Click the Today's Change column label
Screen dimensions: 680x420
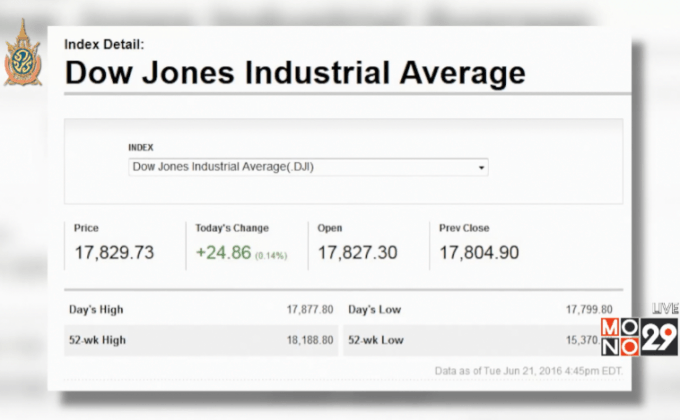pos(232,228)
